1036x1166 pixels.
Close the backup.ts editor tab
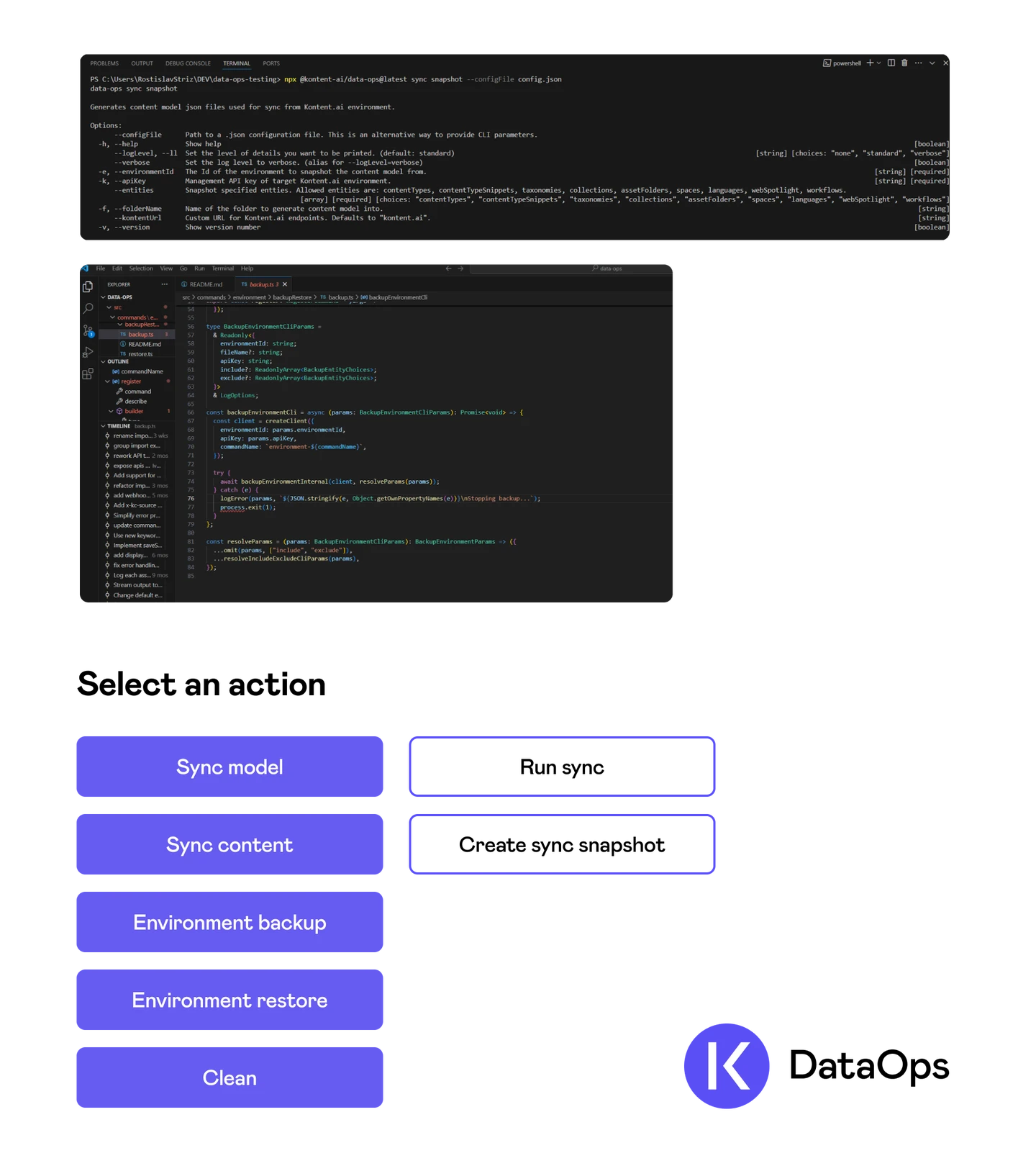(x=285, y=285)
